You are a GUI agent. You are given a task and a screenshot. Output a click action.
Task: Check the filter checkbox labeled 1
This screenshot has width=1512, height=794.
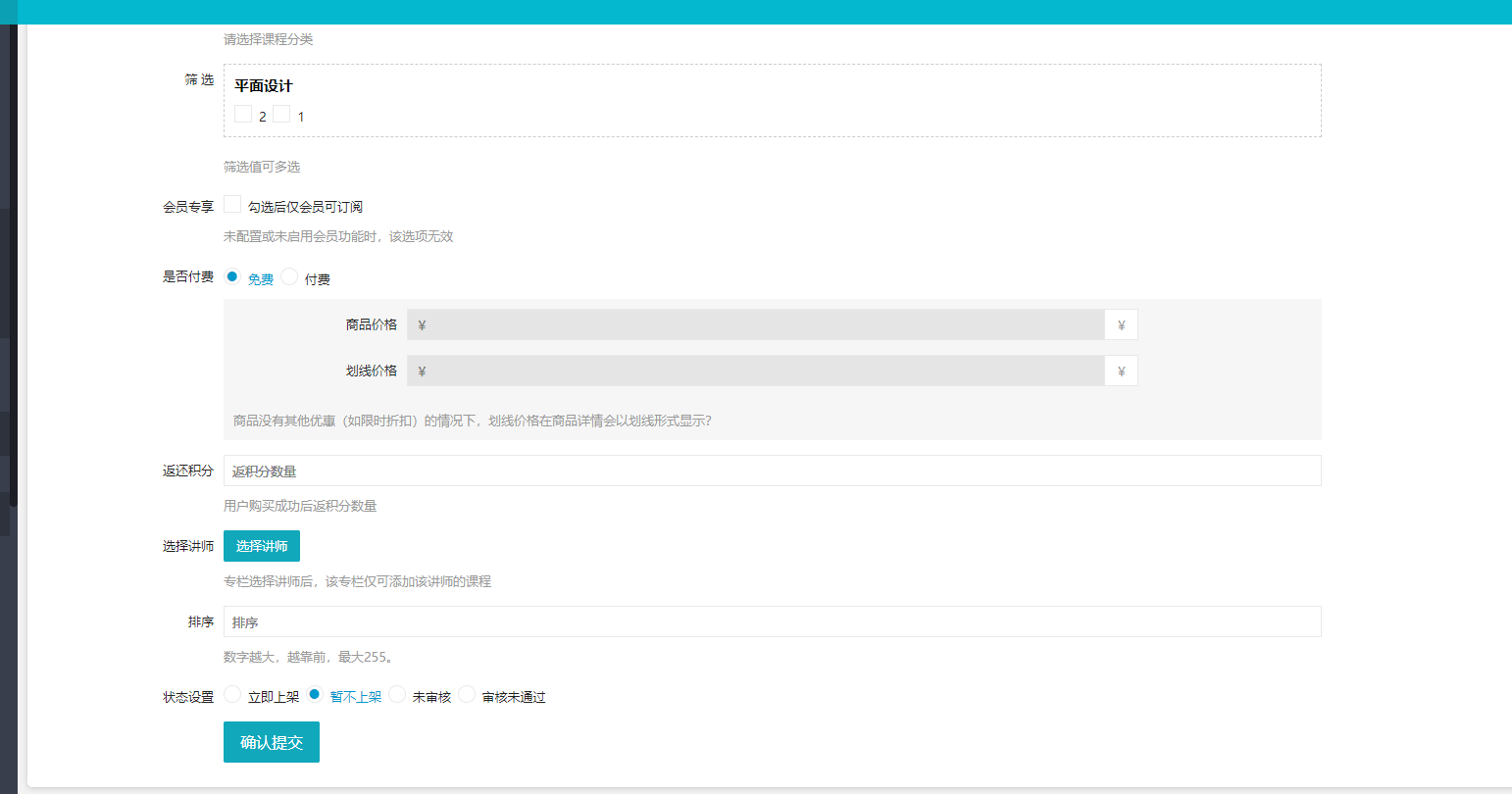[x=281, y=114]
